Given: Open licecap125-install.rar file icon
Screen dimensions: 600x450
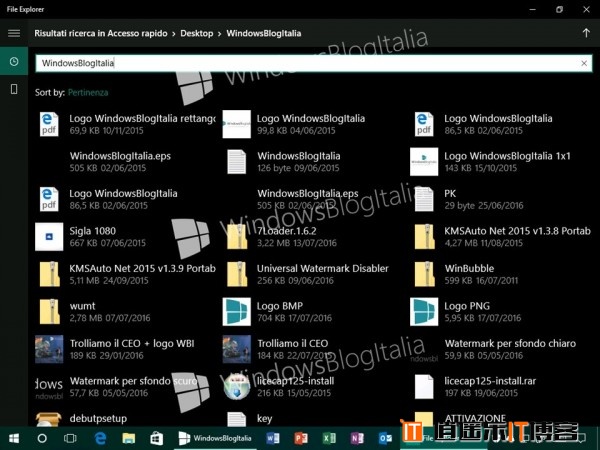Looking at the screenshot, I should pos(424,387).
